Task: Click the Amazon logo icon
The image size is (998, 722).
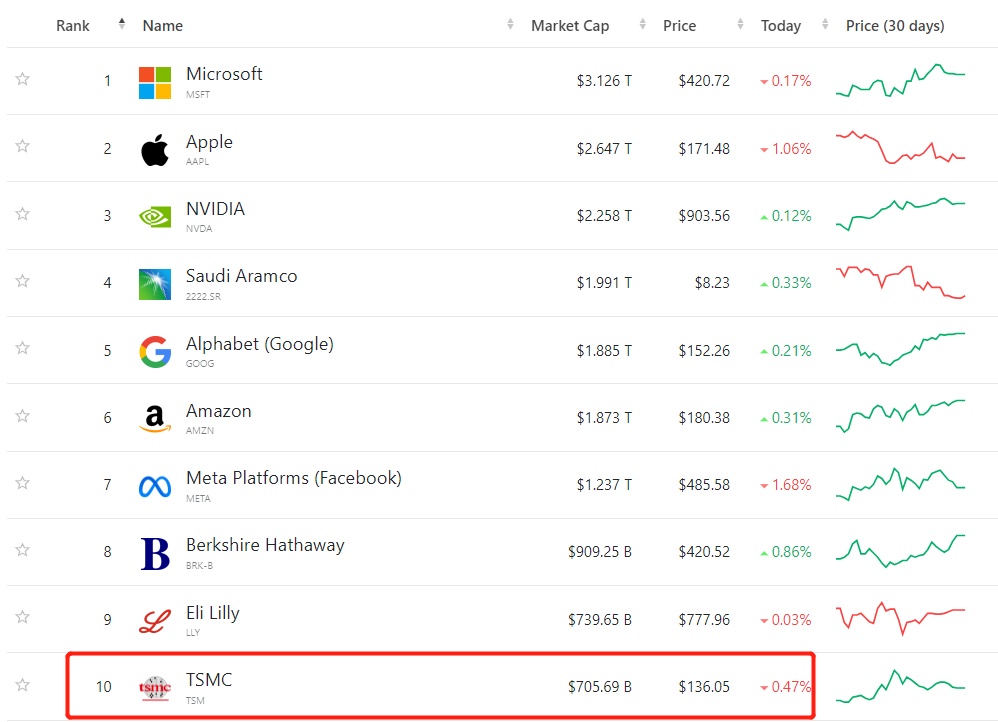Action: point(155,418)
